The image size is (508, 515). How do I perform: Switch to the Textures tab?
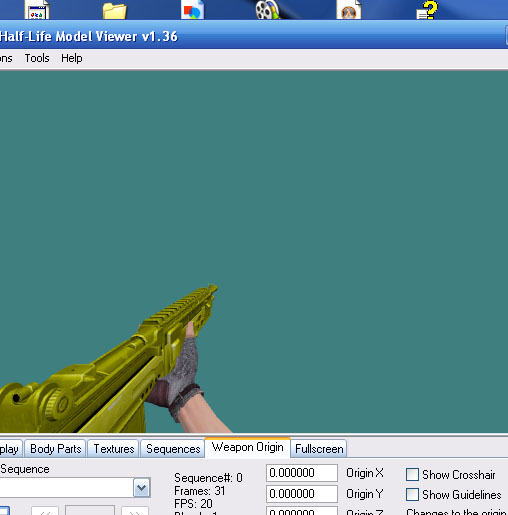[x=114, y=449]
